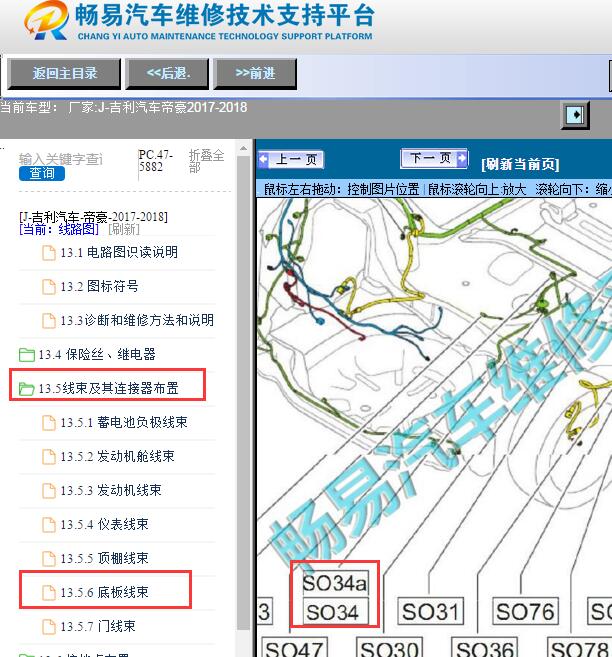Click the 13.2 document page icon

[x=49, y=287]
